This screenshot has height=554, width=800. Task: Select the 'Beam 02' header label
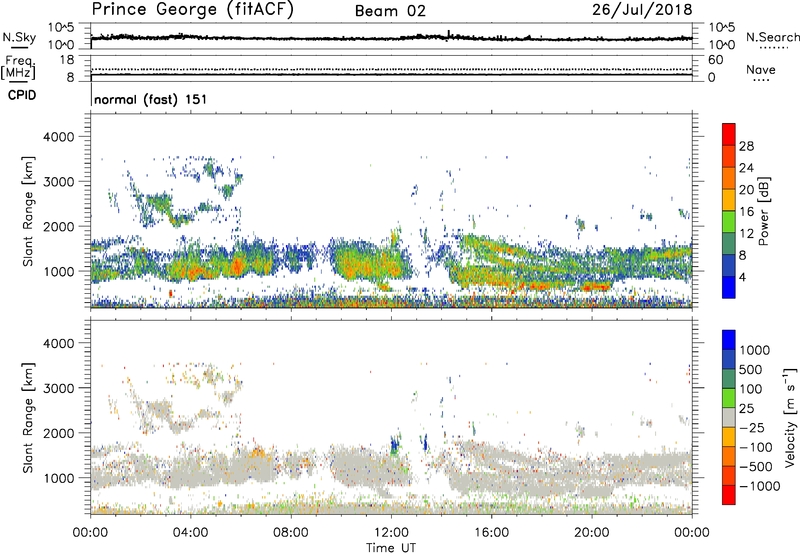pyautogui.click(x=390, y=11)
